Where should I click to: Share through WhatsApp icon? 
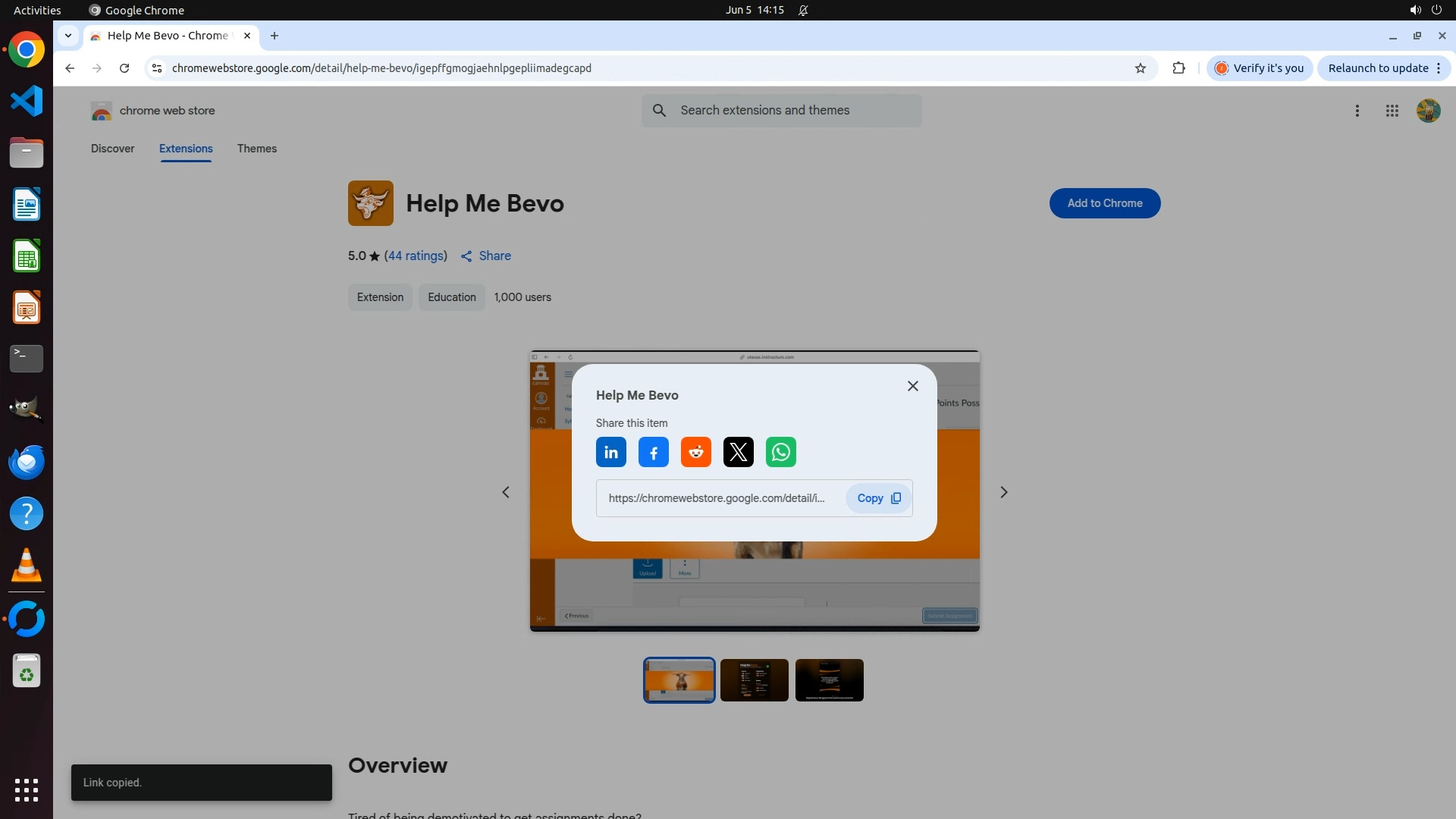coord(780,453)
